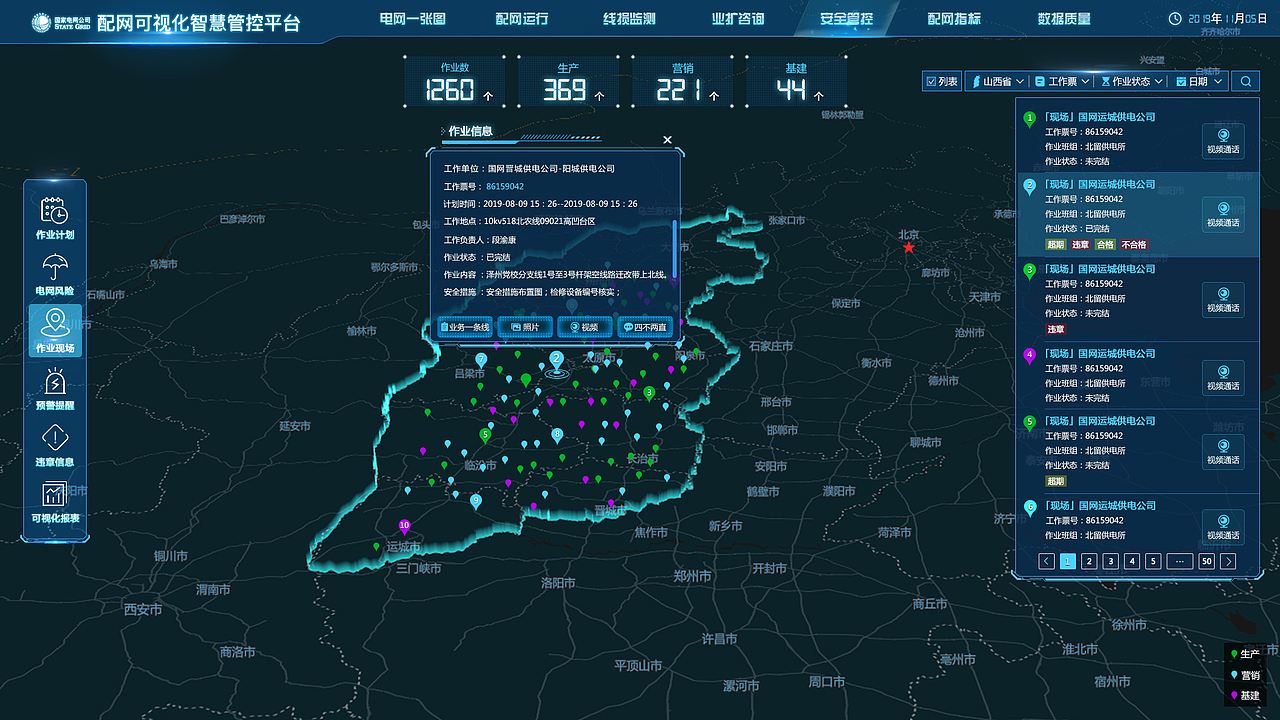Click the State Grid logo
The height and width of the screenshot is (720, 1280).
click(x=61, y=22)
